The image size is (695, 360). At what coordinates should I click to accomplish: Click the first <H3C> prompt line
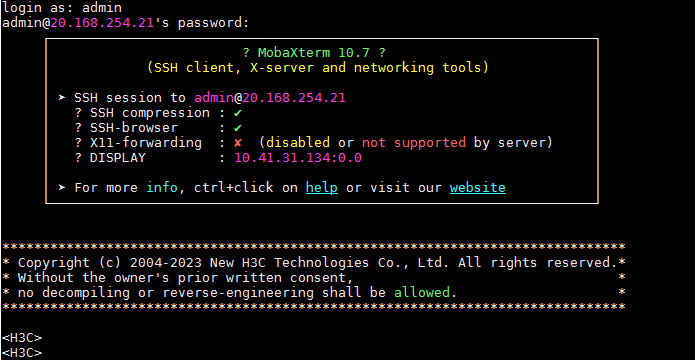coord(22,338)
